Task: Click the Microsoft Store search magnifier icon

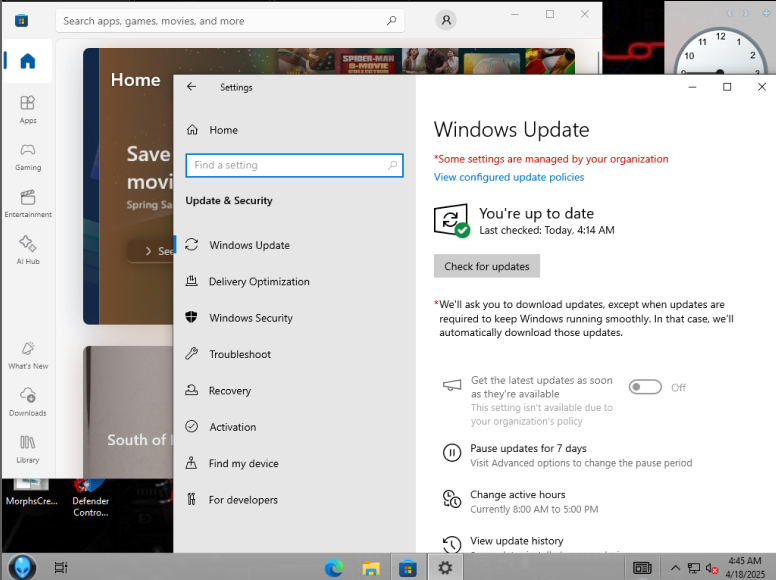Action: point(391,21)
